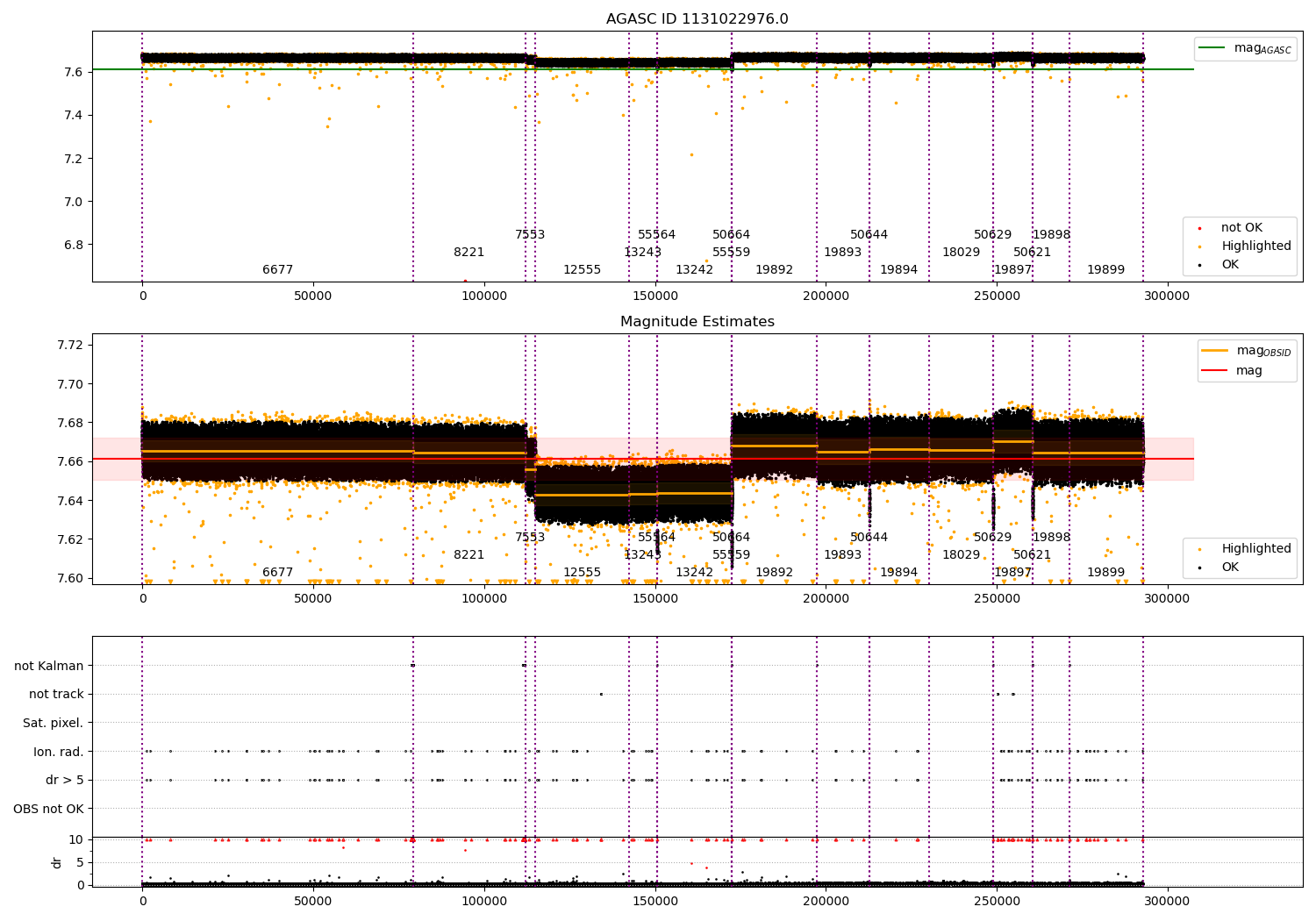This screenshot has width=1316, height=921.
Task: Click obsid label 12555 in Magnitude Estimates plot
Action: pyautogui.click(x=583, y=573)
